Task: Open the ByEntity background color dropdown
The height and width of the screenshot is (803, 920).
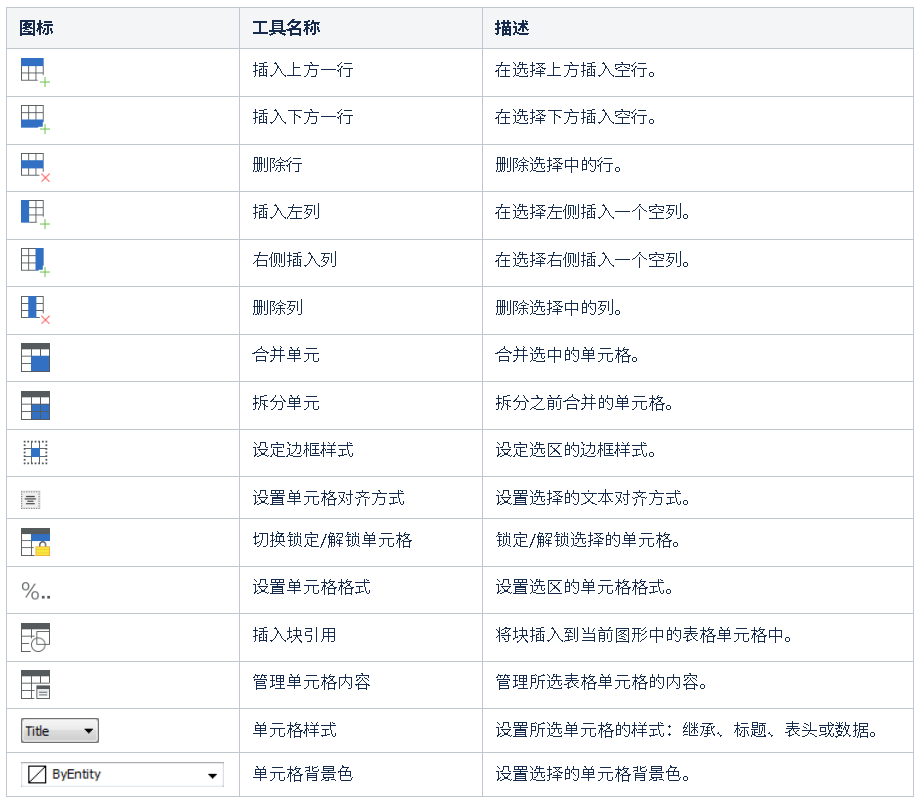Action: click(x=212, y=775)
